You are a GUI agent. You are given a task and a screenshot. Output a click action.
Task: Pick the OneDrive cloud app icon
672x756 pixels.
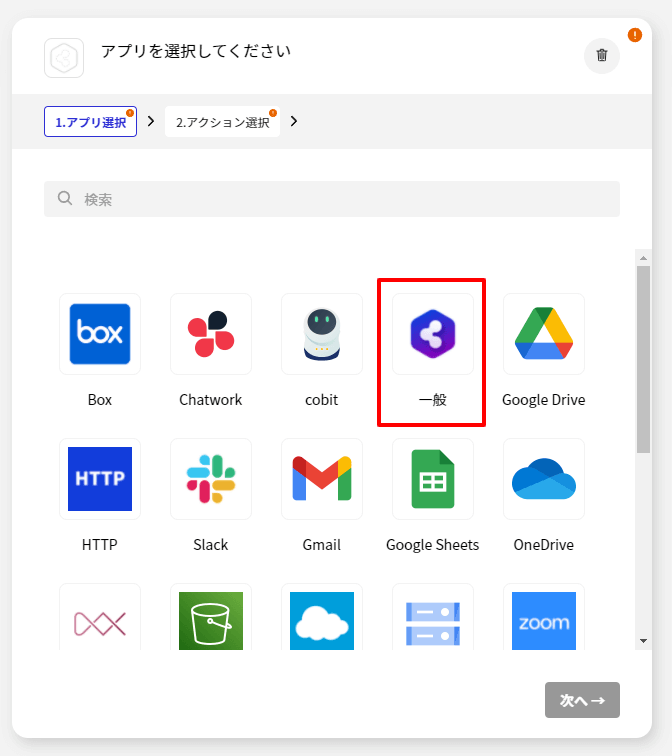click(x=544, y=479)
